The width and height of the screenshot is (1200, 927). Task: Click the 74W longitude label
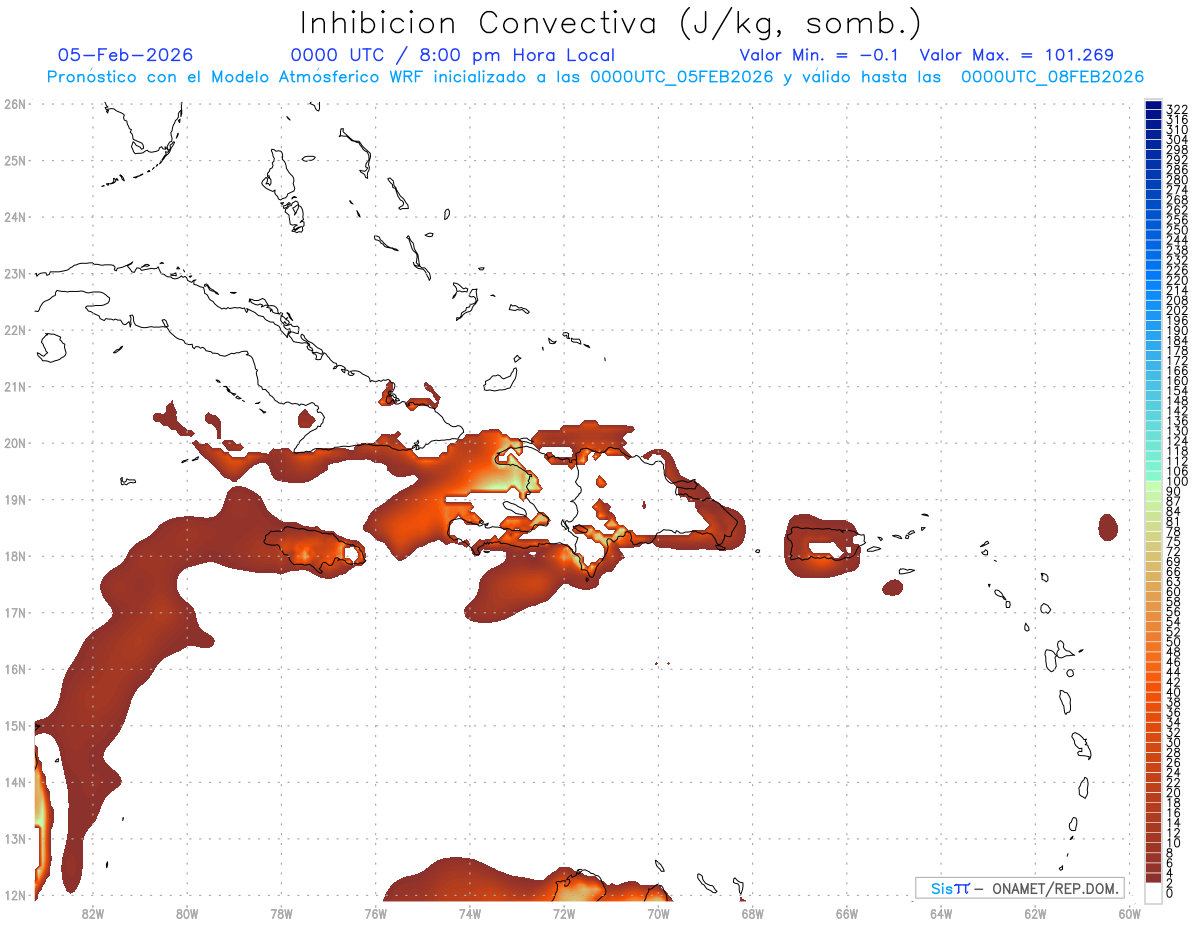click(470, 913)
